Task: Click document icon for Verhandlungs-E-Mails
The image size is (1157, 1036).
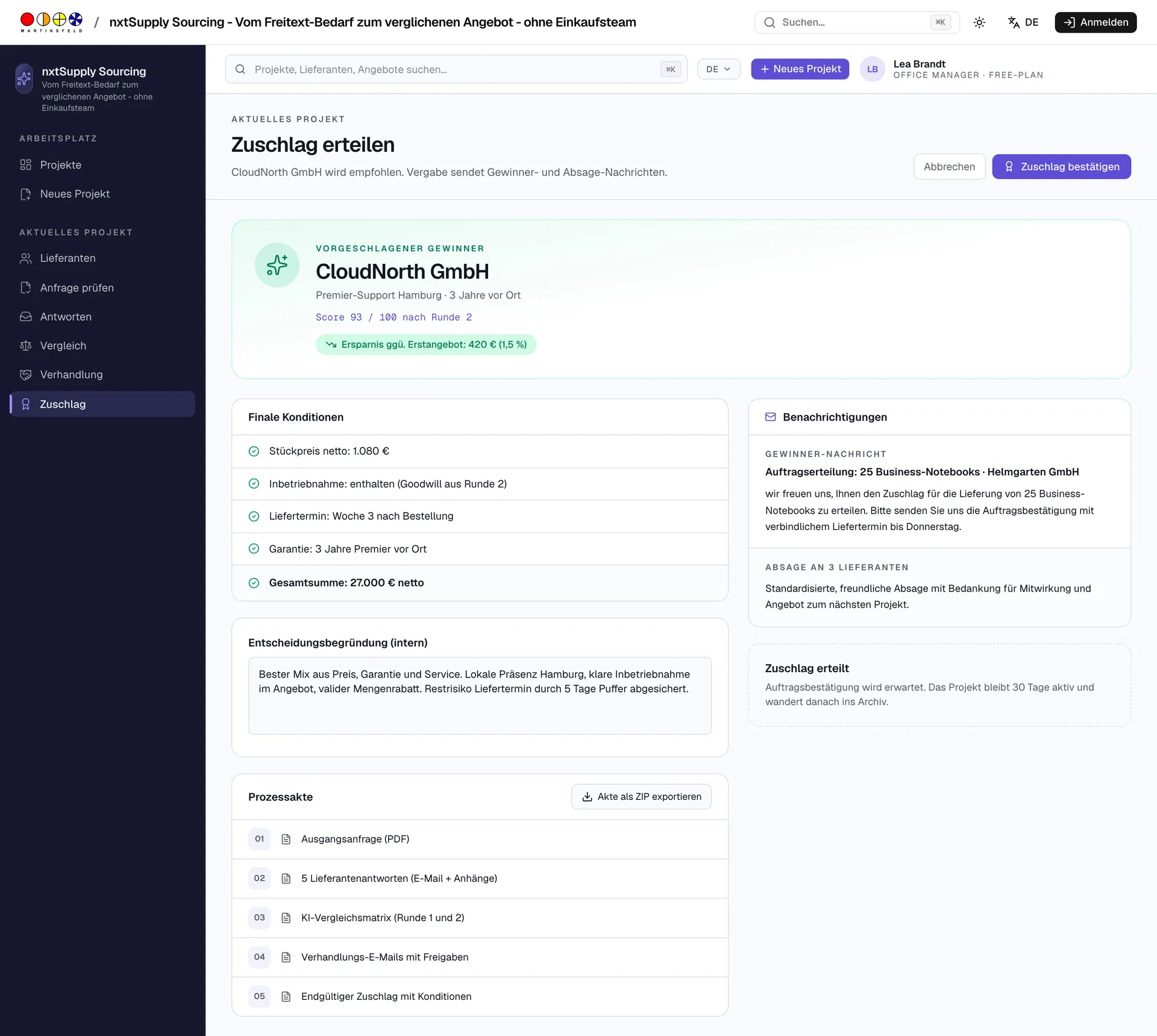Action: (x=286, y=958)
